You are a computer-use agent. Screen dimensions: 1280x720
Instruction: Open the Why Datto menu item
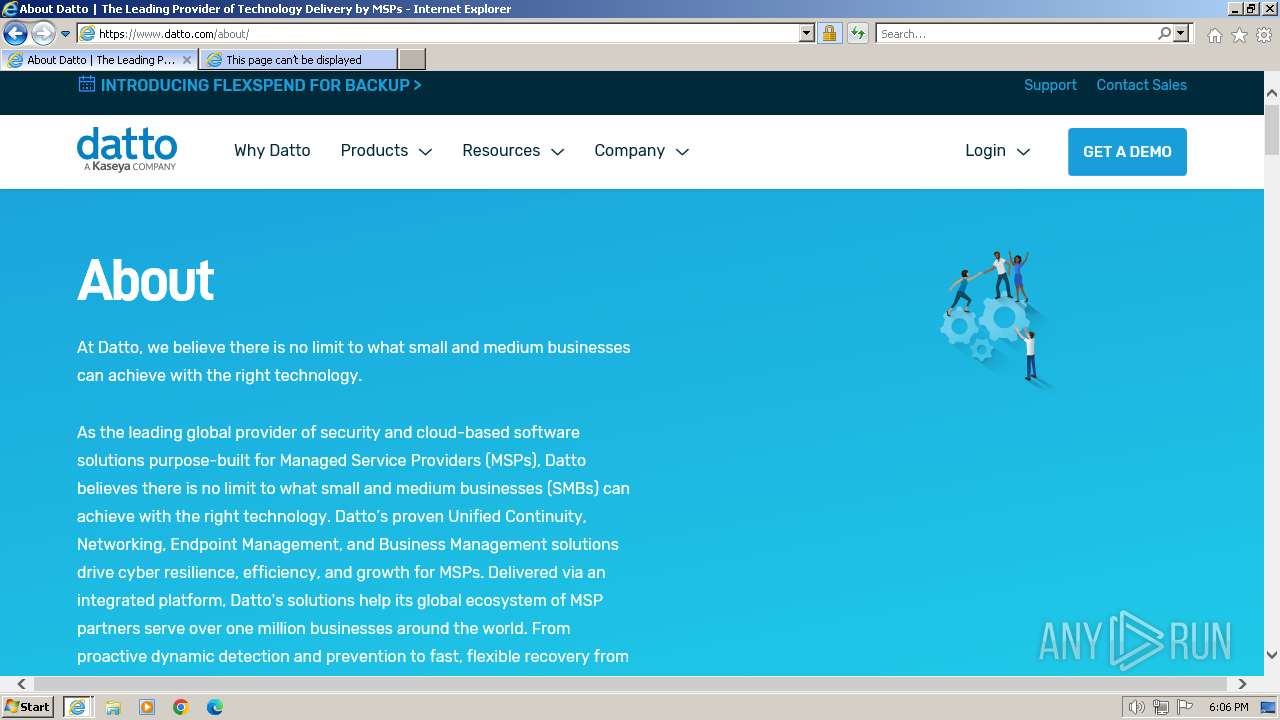click(272, 151)
